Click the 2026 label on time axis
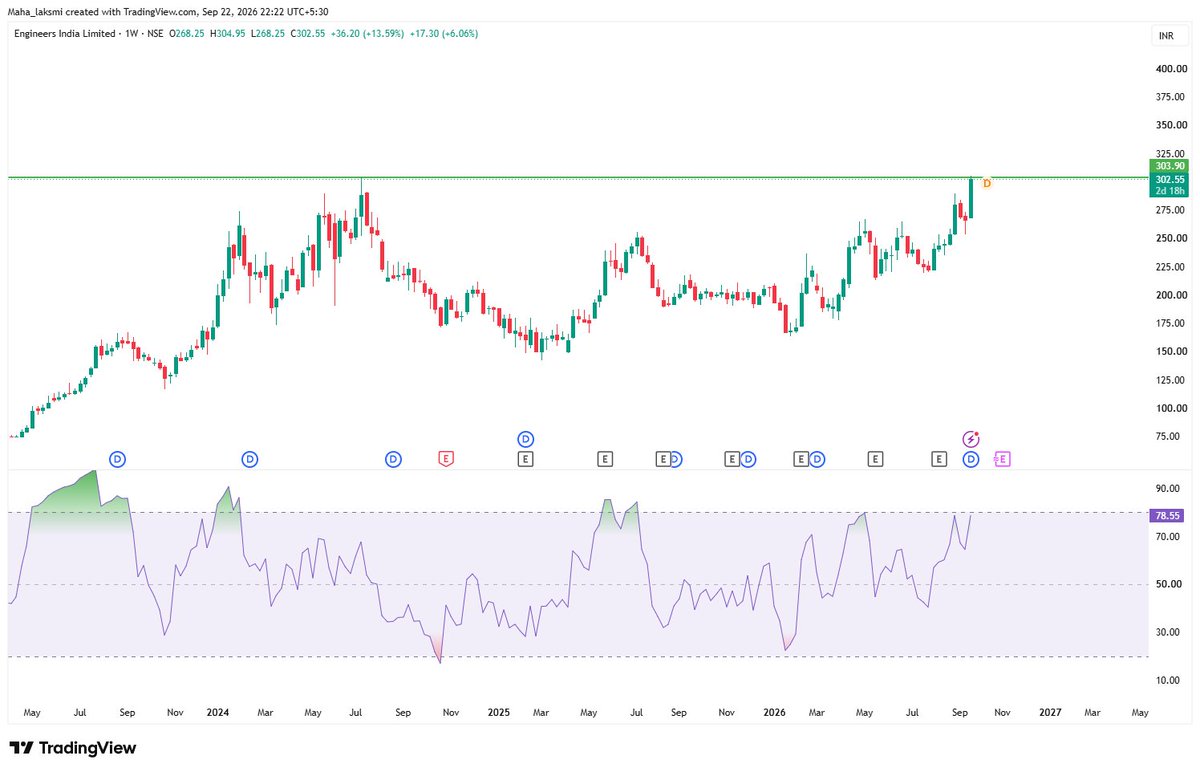Screen dimensions: 1200x772 pyautogui.click(x=774, y=713)
